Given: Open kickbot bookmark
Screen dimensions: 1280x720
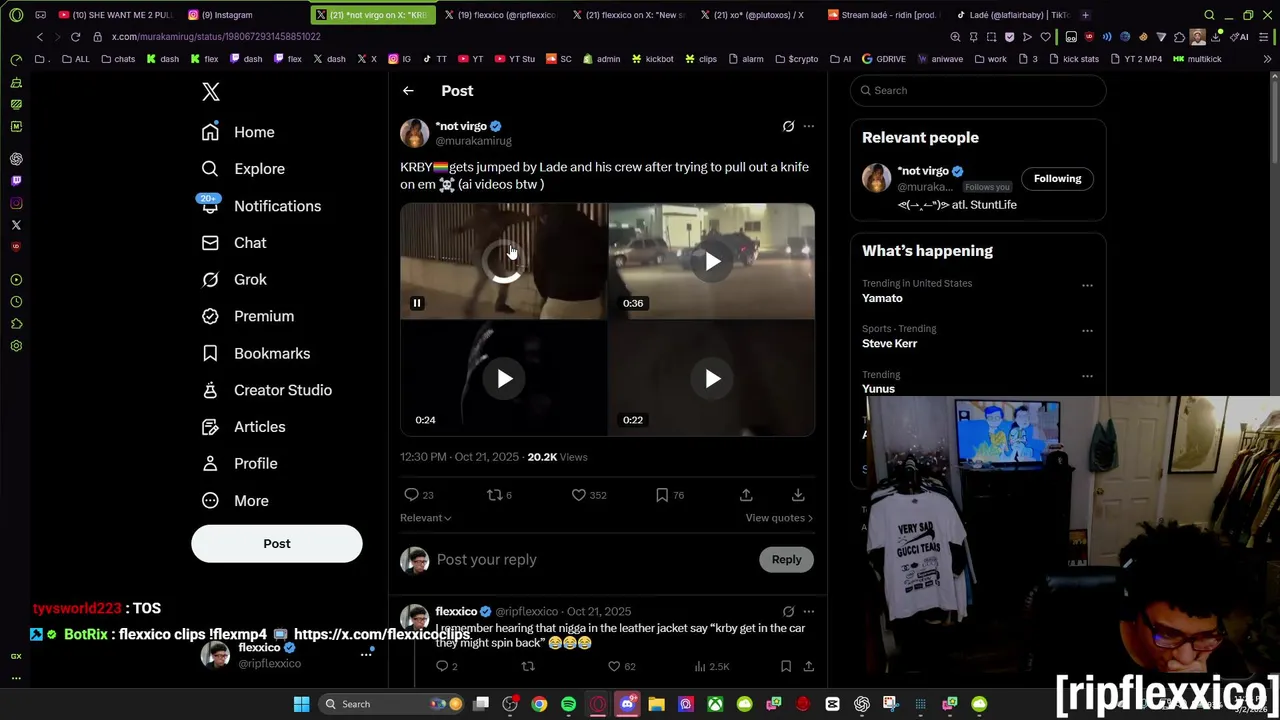Looking at the screenshot, I should coord(652,59).
